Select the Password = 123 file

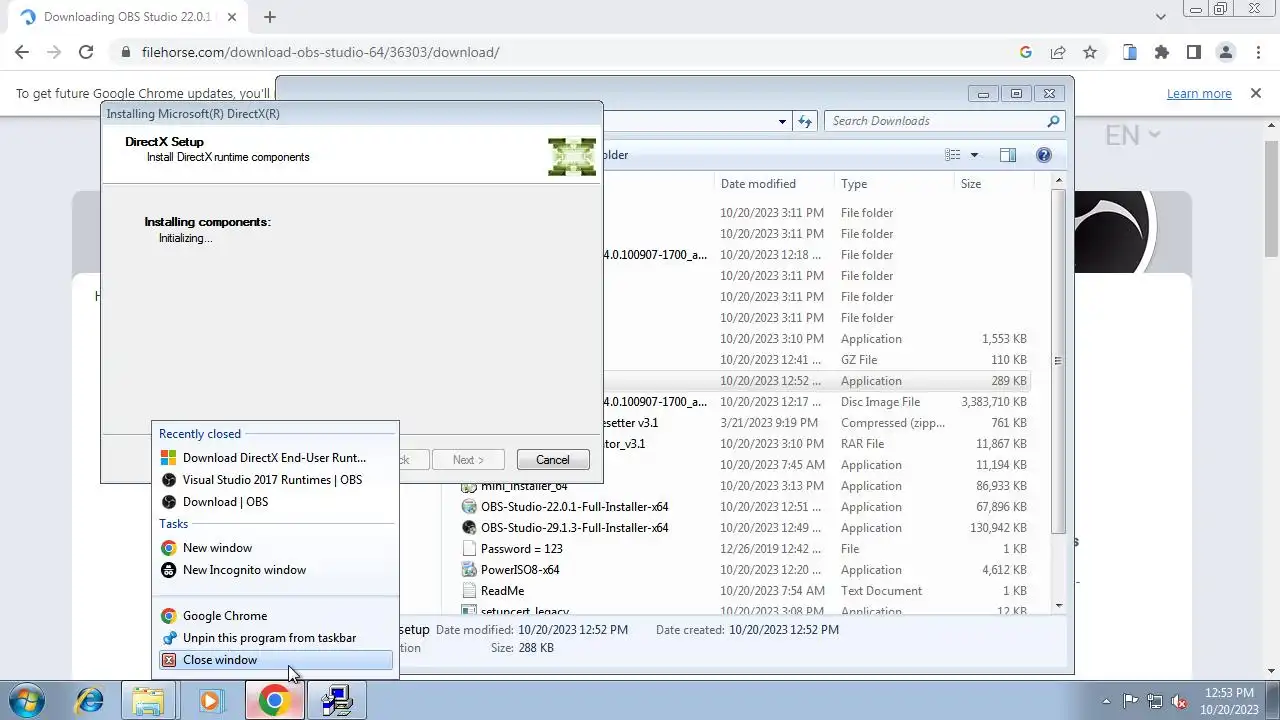point(522,549)
